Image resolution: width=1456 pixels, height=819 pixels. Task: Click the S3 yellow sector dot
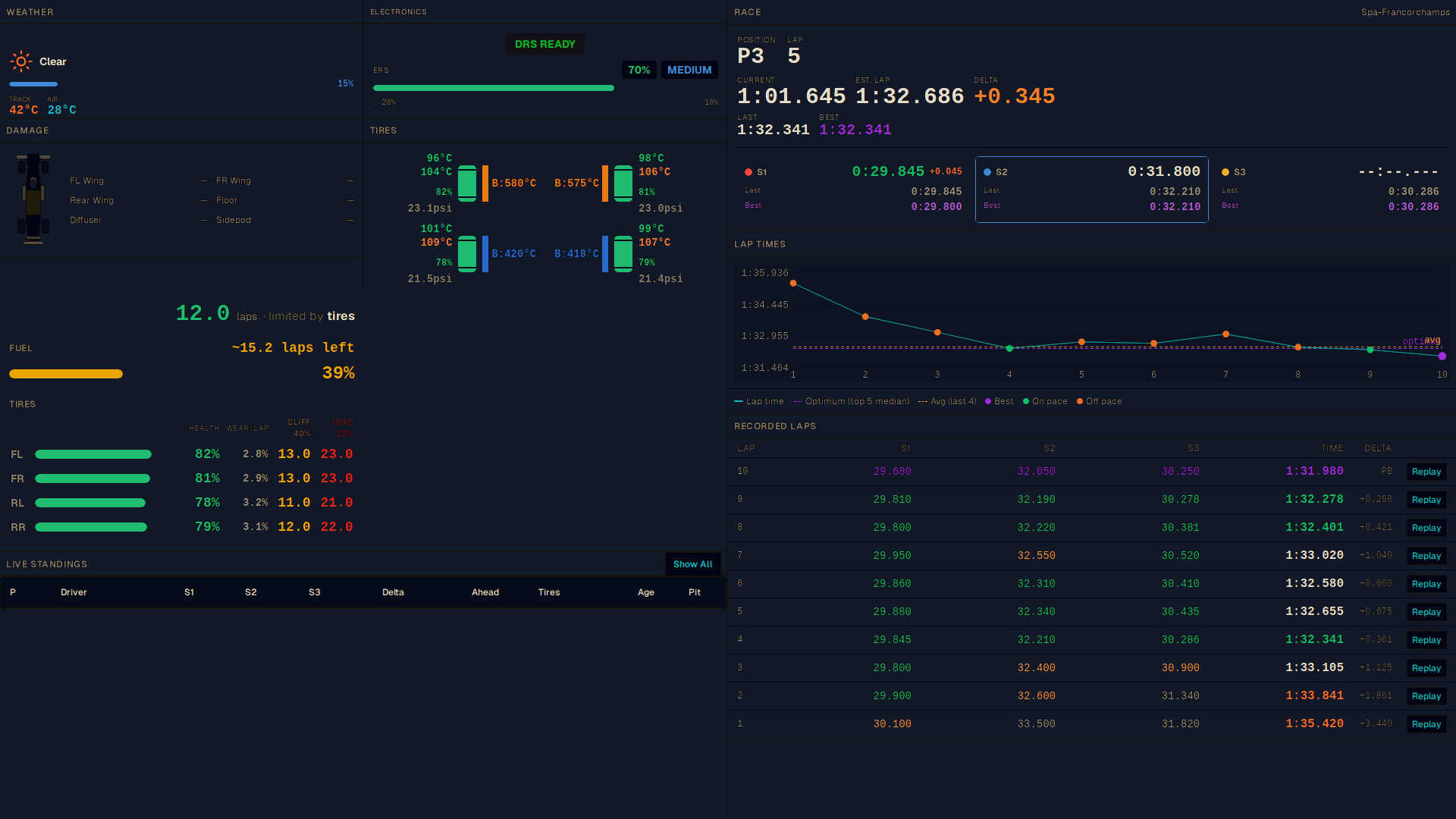tap(1225, 172)
